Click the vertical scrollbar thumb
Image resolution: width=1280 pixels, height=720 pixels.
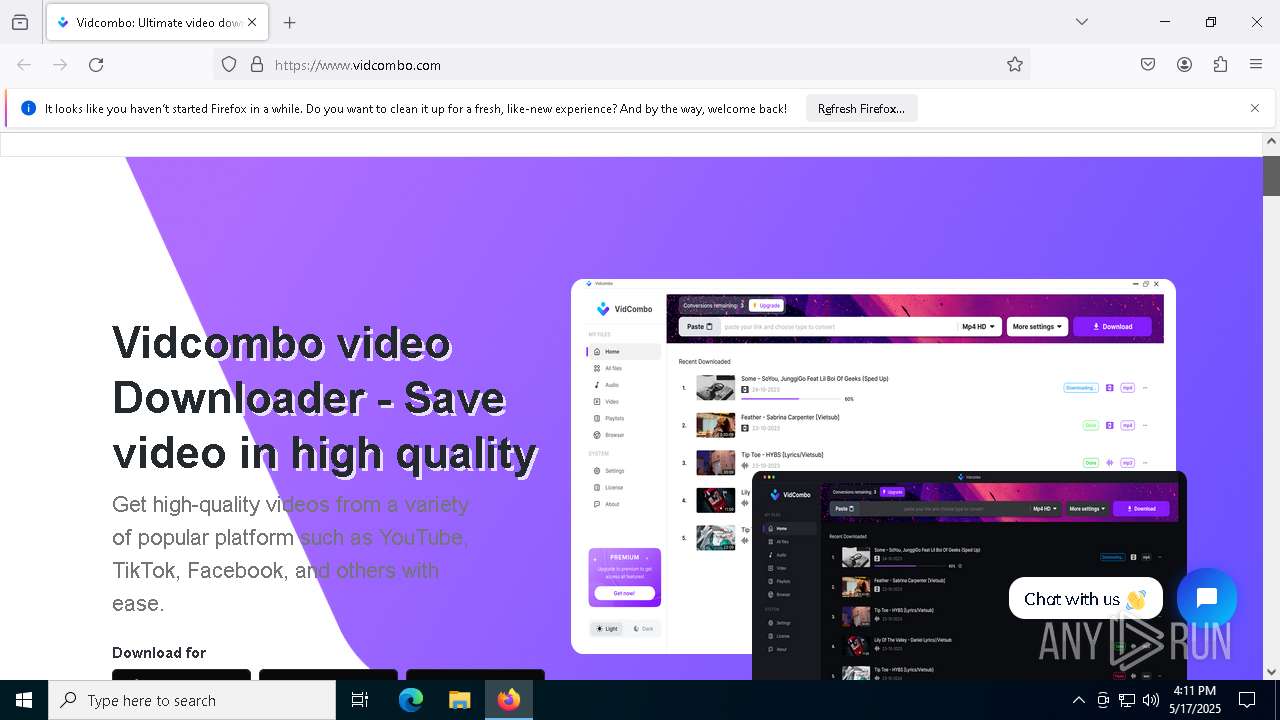[1271, 174]
